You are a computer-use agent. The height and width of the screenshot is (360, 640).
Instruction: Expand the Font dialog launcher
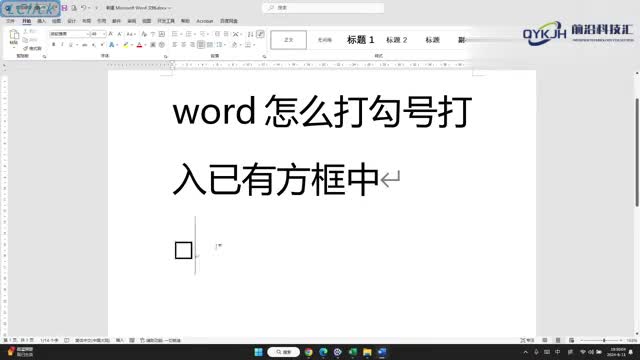coord(166,56)
